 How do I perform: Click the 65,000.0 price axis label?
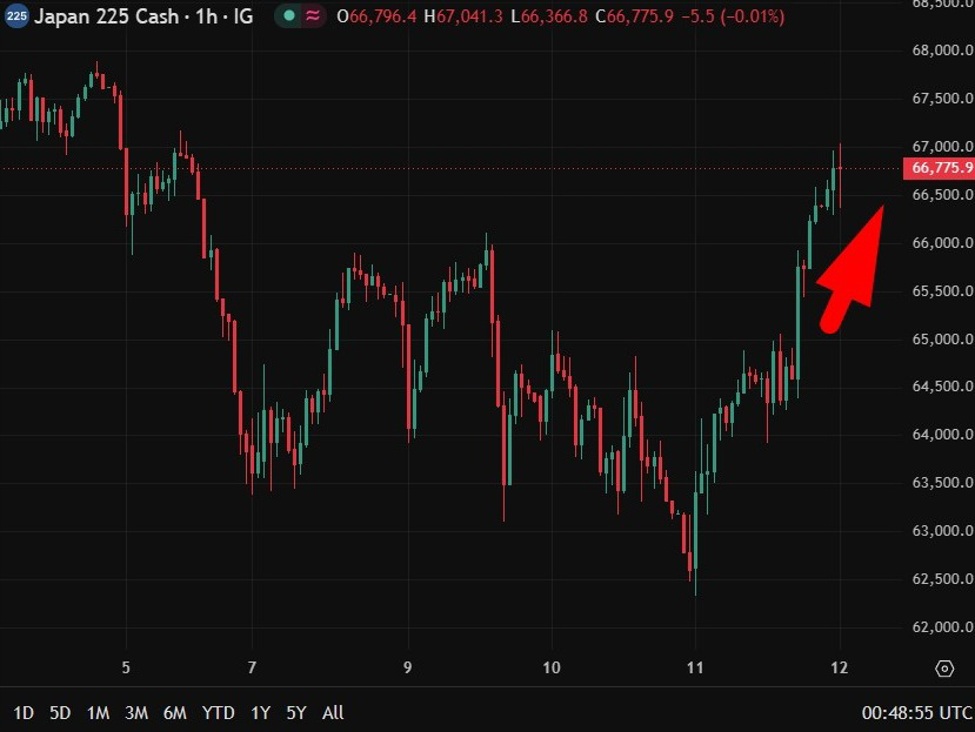(x=943, y=339)
